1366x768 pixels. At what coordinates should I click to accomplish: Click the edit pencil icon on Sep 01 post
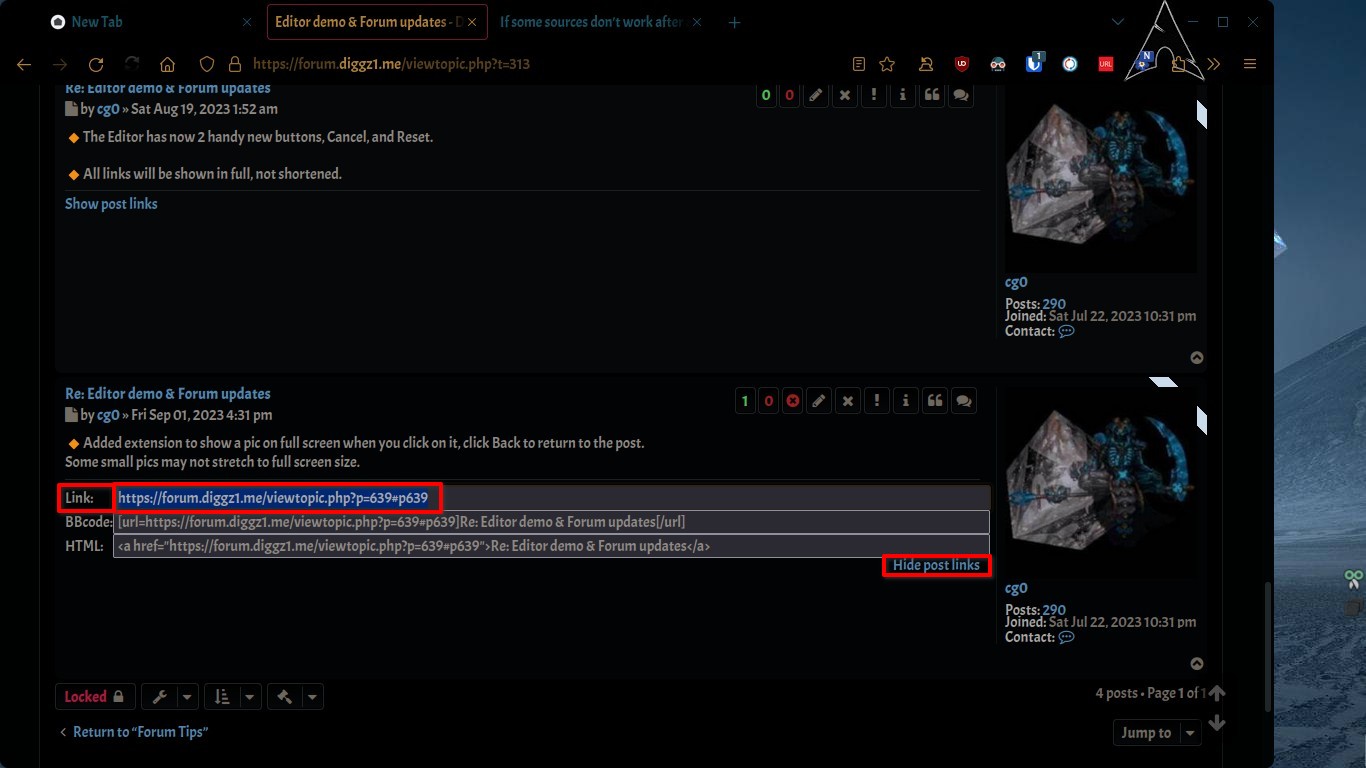(819, 401)
